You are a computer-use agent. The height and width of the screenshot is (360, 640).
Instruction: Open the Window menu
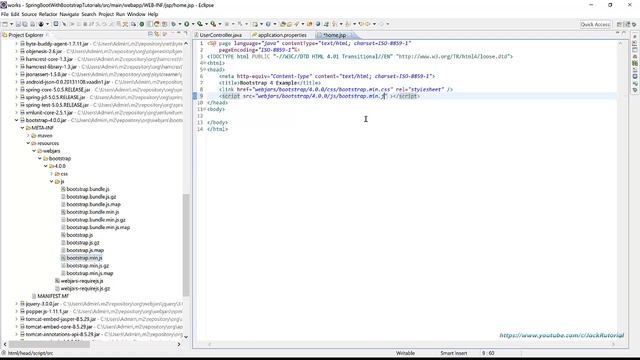[x=136, y=14]
